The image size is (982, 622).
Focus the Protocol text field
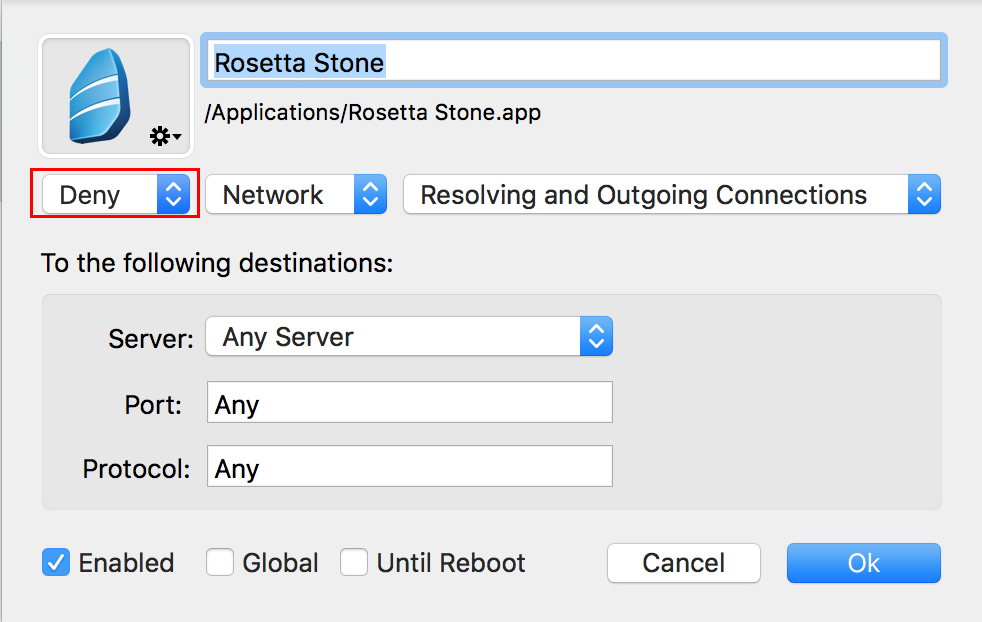tap(409, 467)
